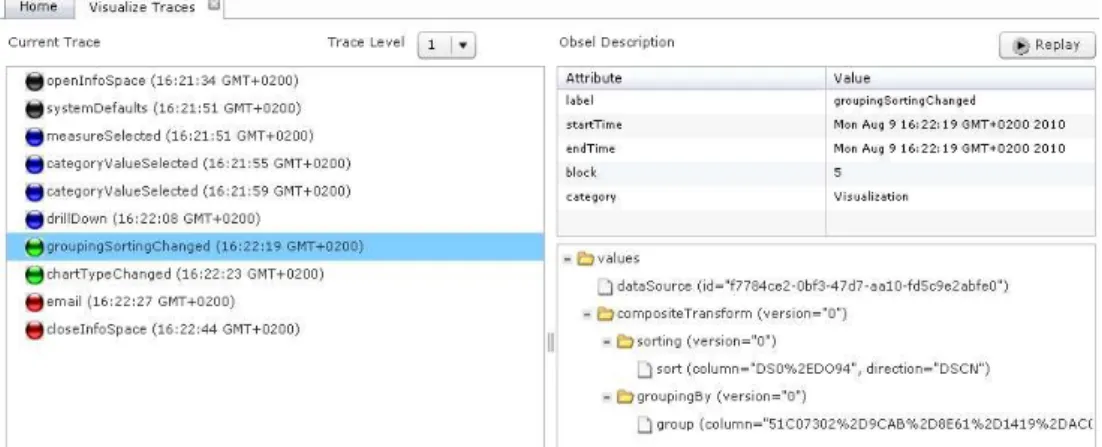Select the Visualize Traces tab
This screenshot has width=1102, height=447.
click(142, 8)
